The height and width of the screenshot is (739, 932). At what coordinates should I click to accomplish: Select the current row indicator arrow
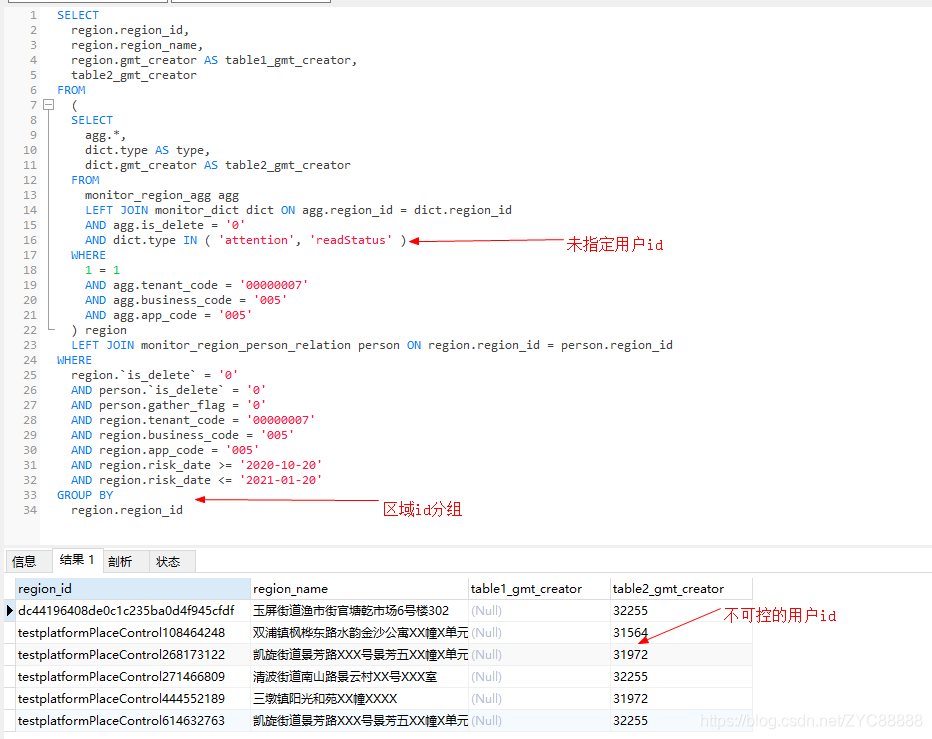point(10,611)
